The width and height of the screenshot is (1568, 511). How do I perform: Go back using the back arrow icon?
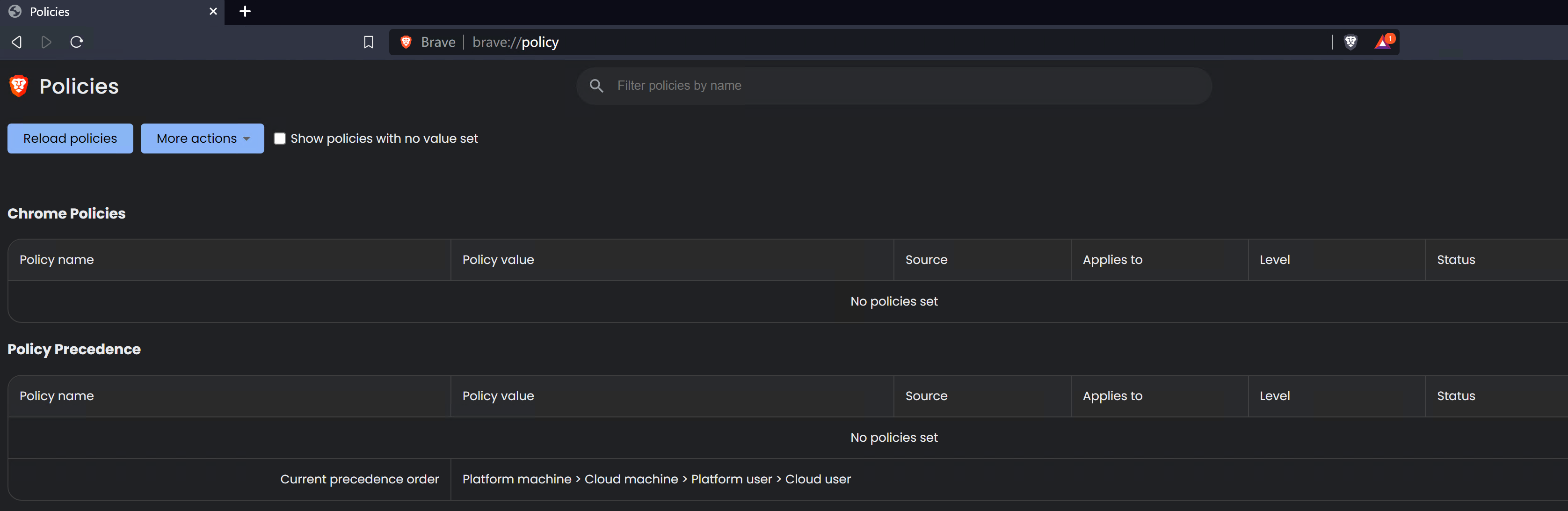(16, 42)
